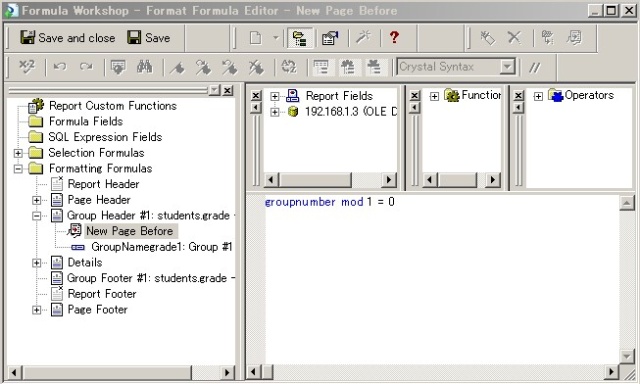Click the Undo arrow icon

(x=60, y=67)
